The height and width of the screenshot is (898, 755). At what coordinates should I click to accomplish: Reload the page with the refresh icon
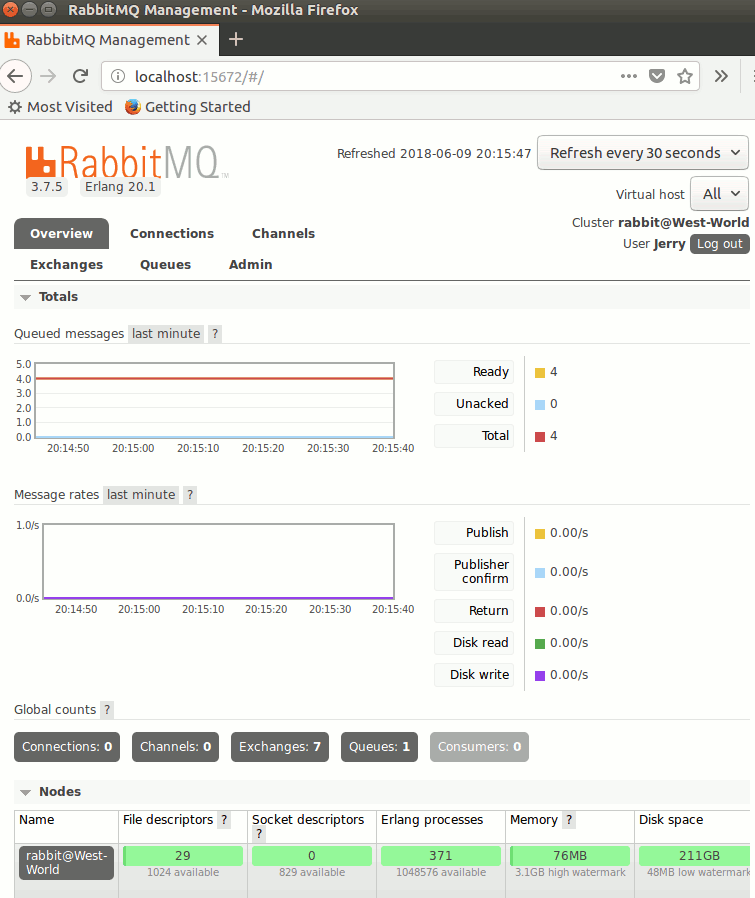tap(80, 76)
